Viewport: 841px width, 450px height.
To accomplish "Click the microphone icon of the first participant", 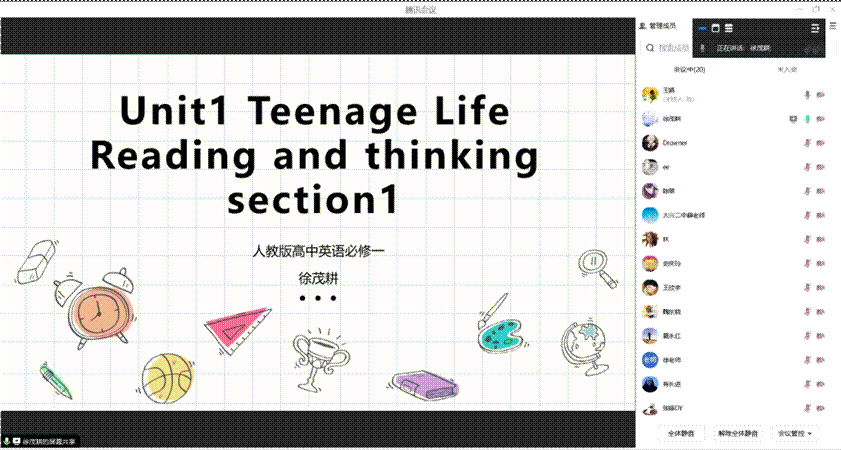I will pyautogui.click(x=807, y=95).
